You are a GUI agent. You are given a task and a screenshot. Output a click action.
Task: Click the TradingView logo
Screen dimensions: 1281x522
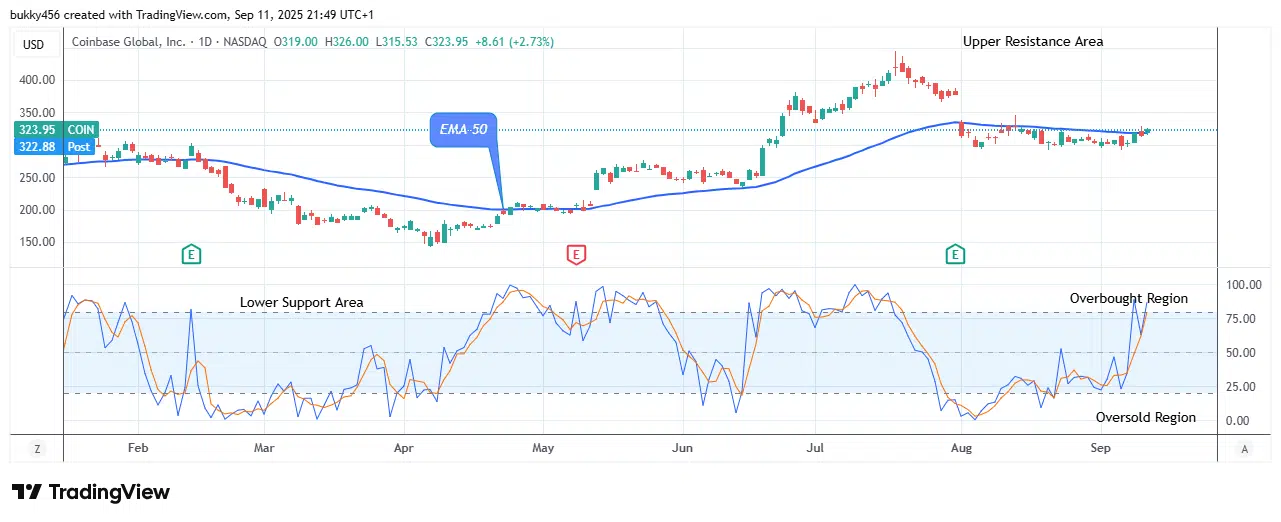tap(91, 492)
